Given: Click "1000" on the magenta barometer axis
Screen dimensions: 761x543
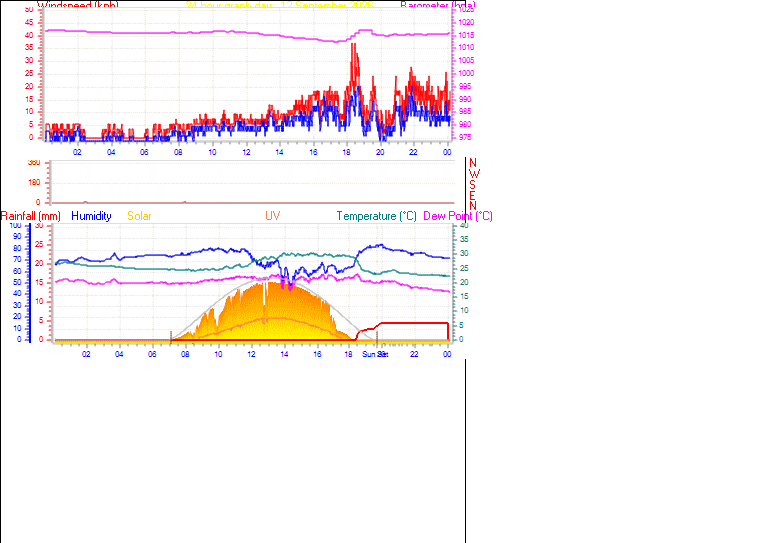Looking at the screenshot, I should coord(466,73).
